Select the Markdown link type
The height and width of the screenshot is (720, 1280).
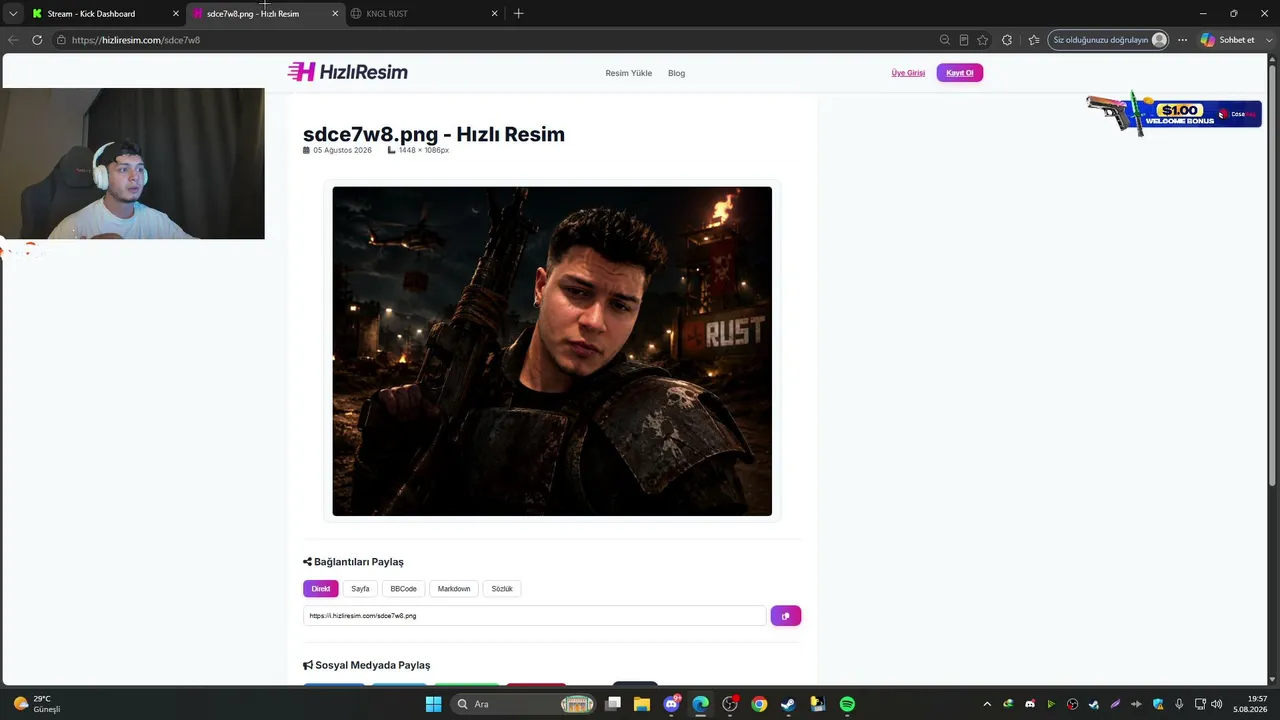(454, 589)
